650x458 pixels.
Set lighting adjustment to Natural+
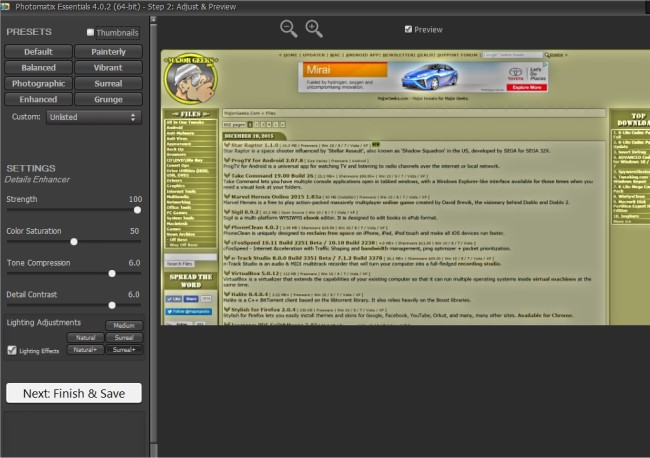tap(85, 350)
